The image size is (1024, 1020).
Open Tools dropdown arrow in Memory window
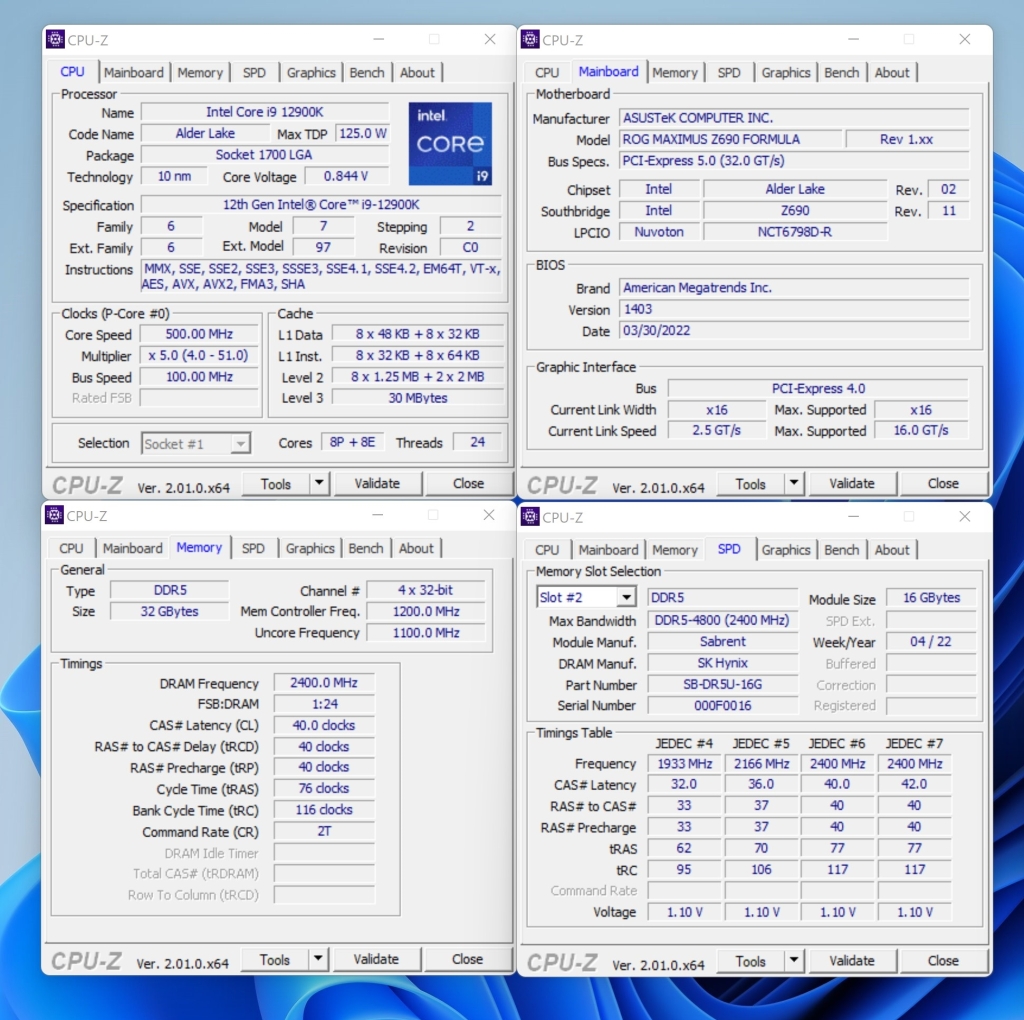point(317,959)
